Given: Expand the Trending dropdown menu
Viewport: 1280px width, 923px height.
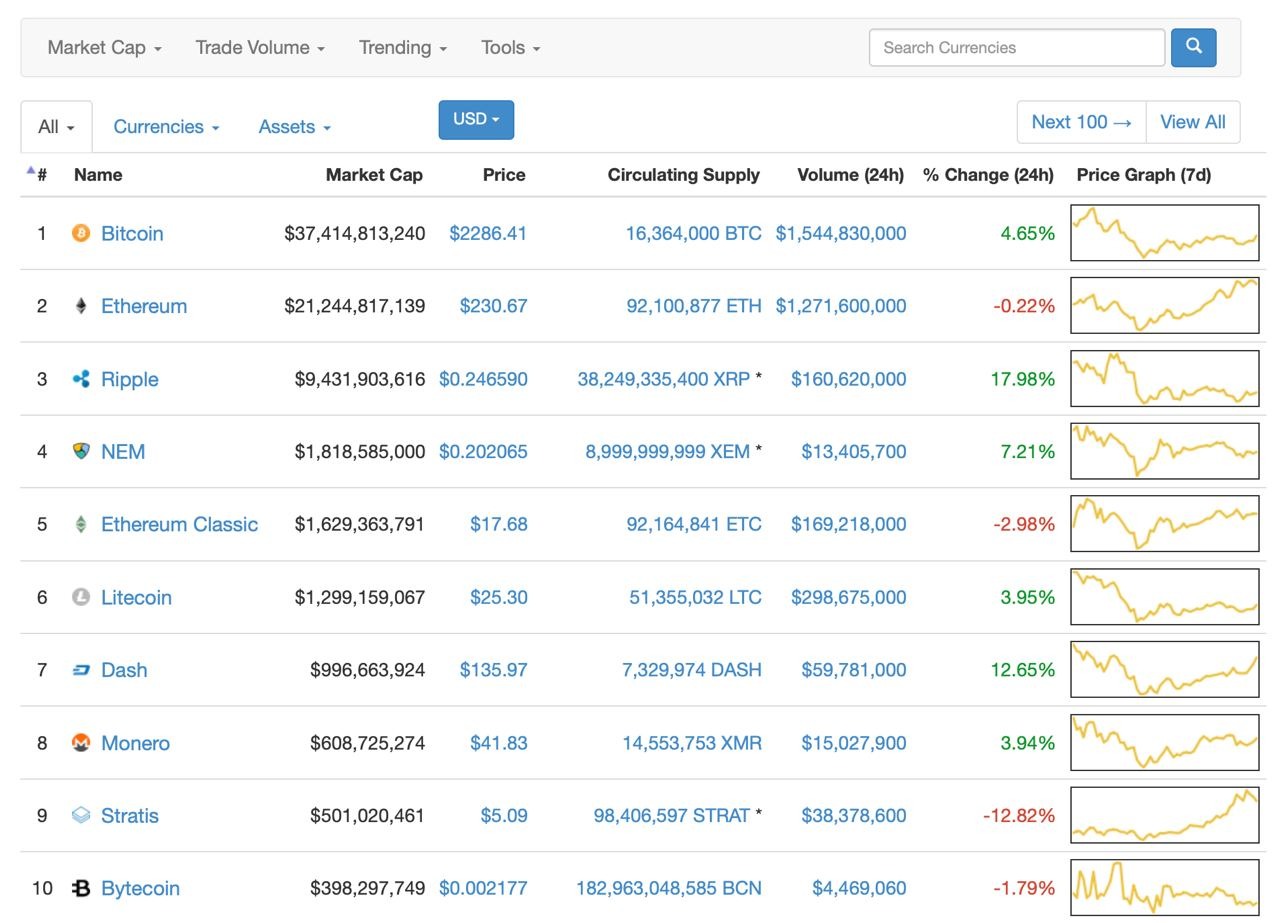Looking at the screenshot, I should pyautogui.click(x=403, y=47).
